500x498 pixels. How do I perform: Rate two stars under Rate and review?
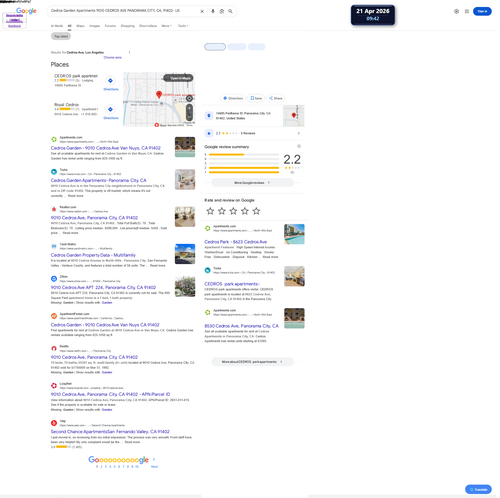click(x=222, y=211)
